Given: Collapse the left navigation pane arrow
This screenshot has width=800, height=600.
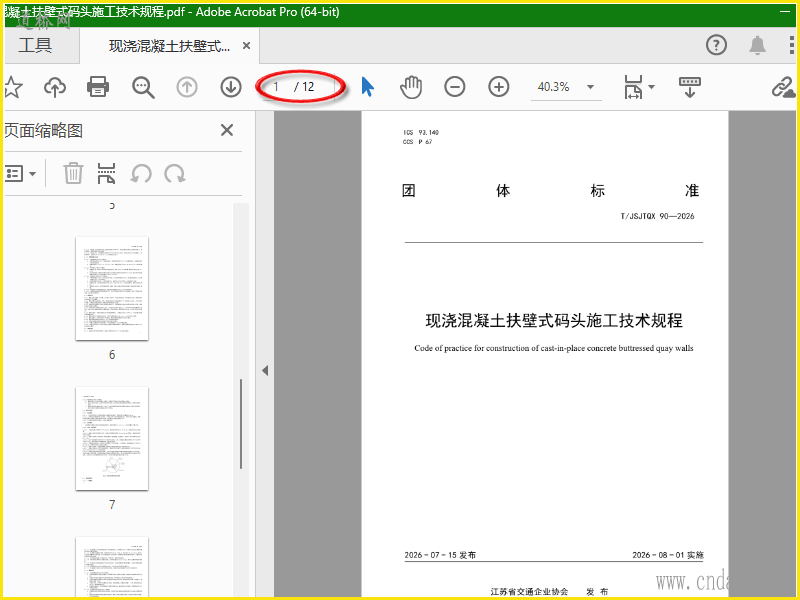Looking at the screenshot, I should click(265, 370).
